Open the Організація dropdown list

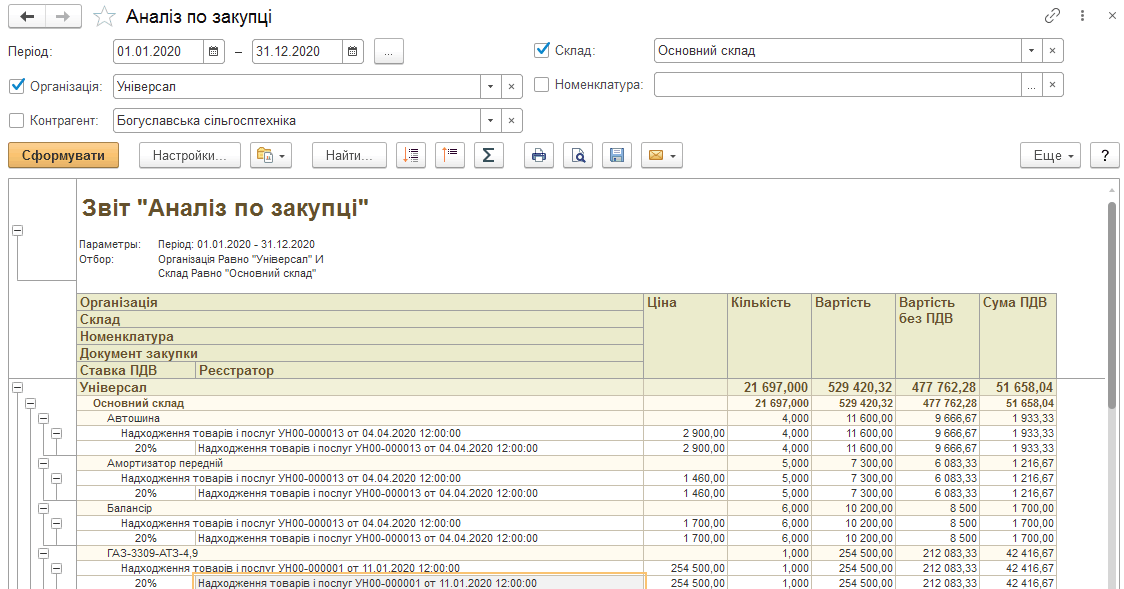point(490,87)
